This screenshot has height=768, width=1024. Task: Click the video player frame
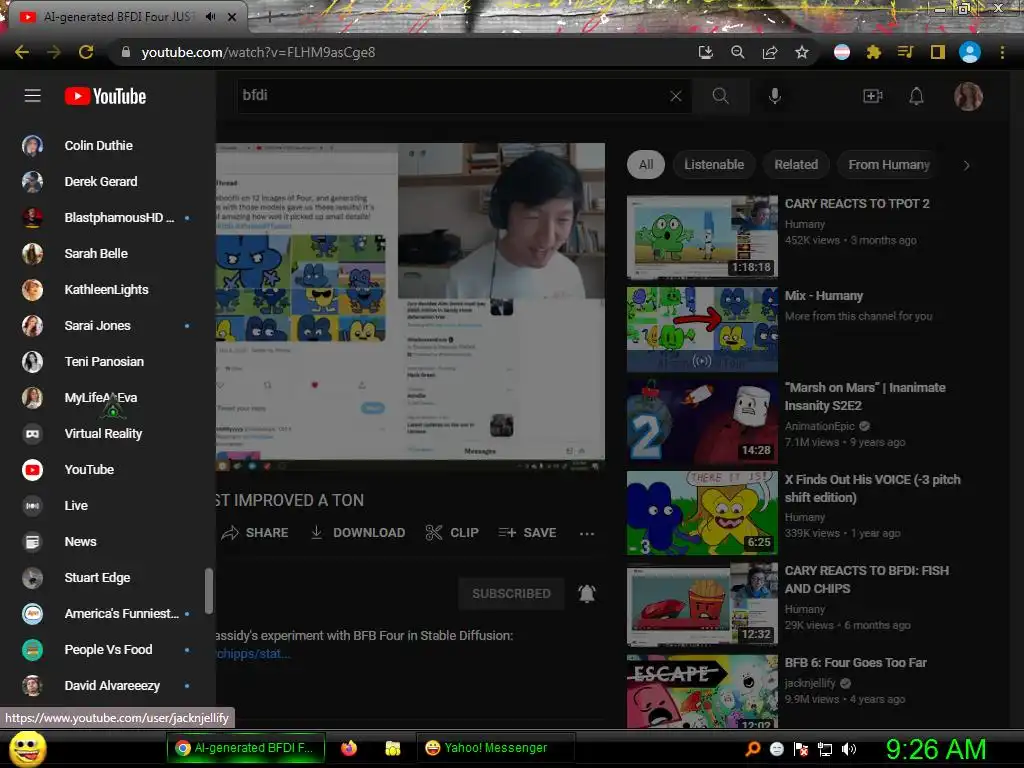click(x=410, y=306)
